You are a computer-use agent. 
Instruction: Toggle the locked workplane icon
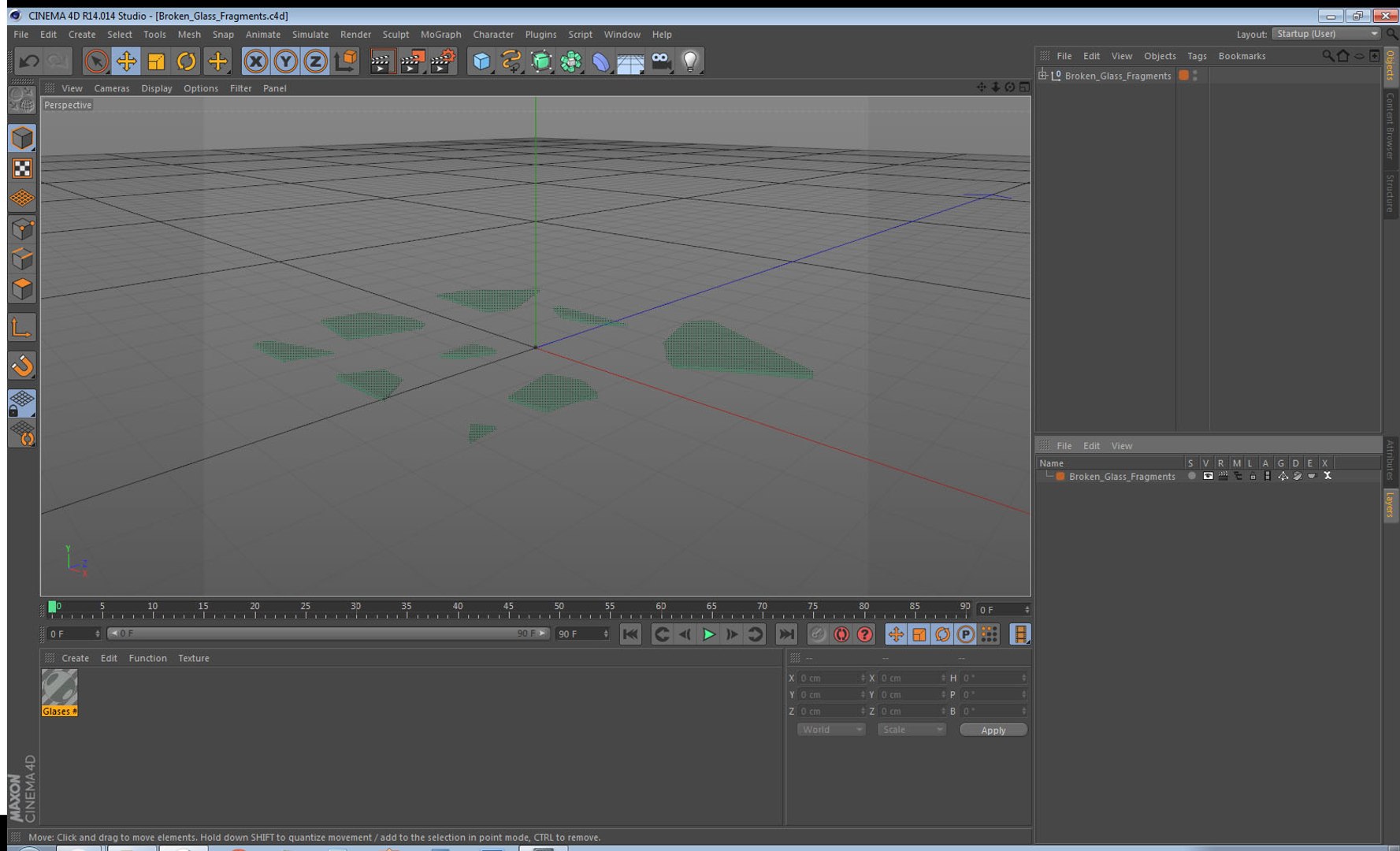coord(22,403)
